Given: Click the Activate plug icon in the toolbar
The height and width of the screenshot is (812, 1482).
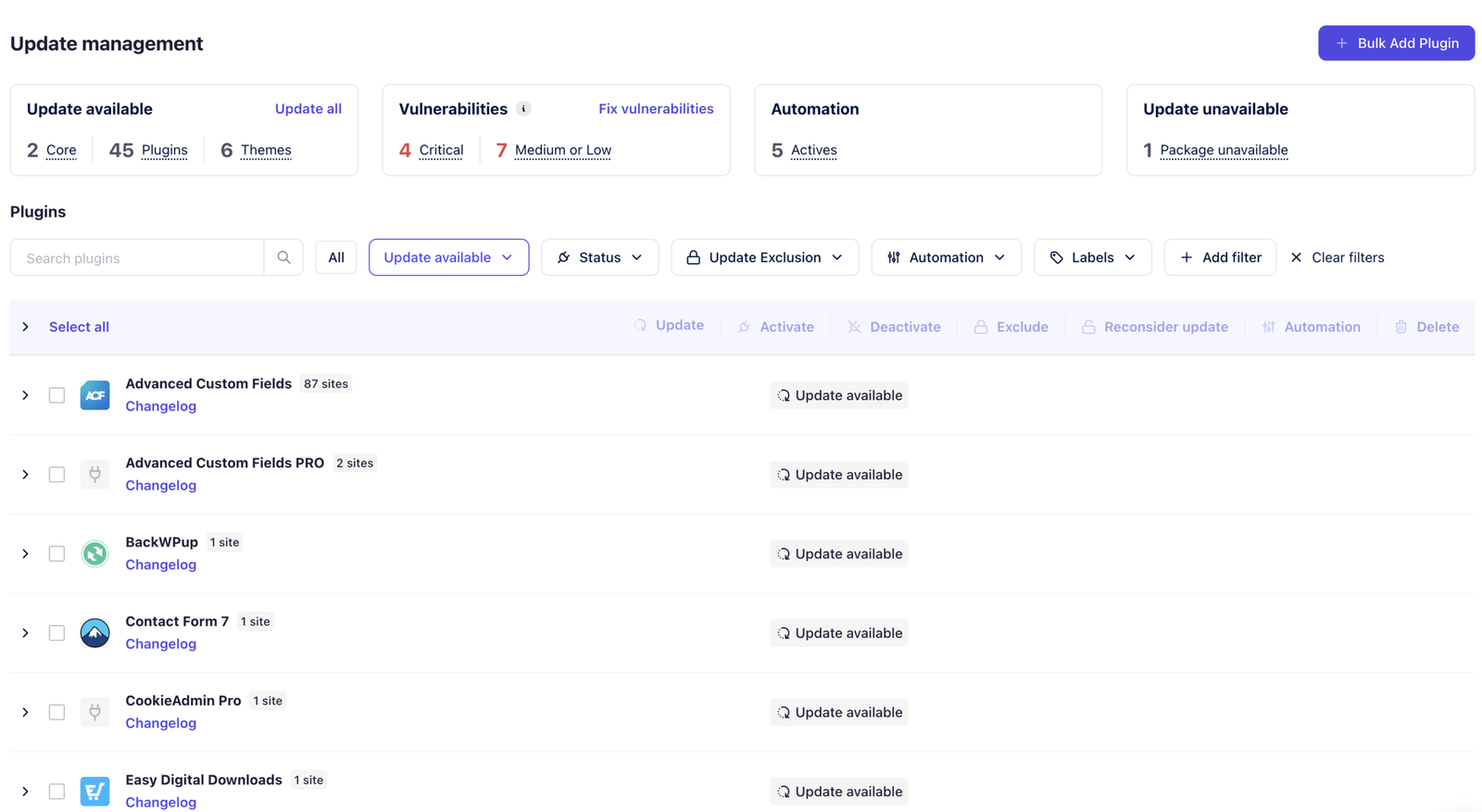Looking at the screenshot, I should tap(745, 327).
